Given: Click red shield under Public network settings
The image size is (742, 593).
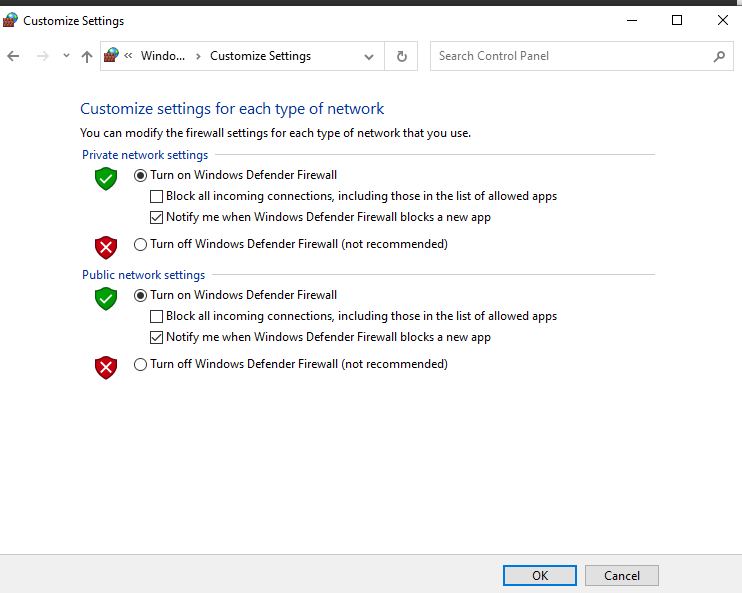Looking at the screenshot, I should [x=106, y=368].
